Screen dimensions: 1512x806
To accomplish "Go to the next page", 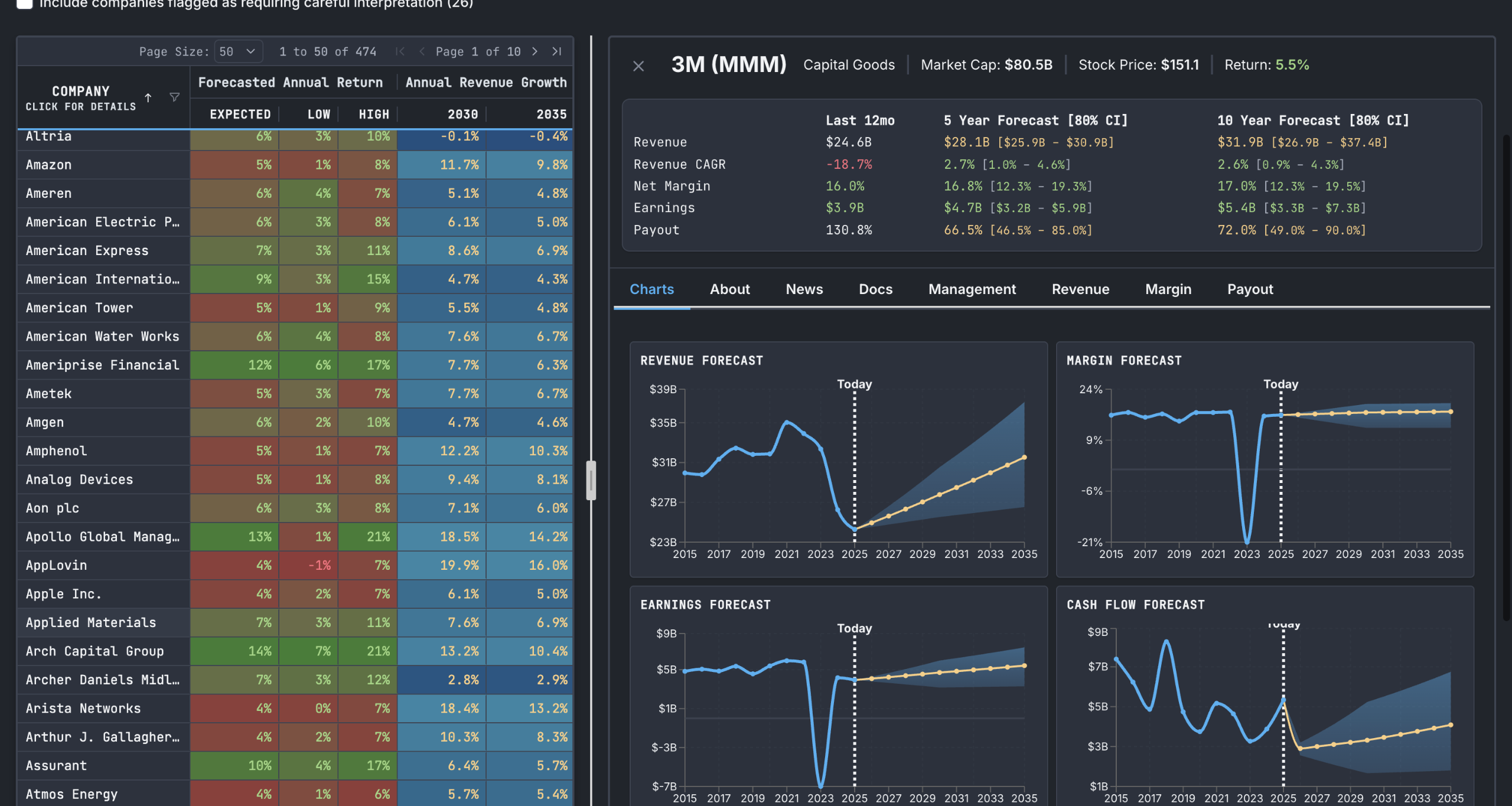I will tap(535, 52).
